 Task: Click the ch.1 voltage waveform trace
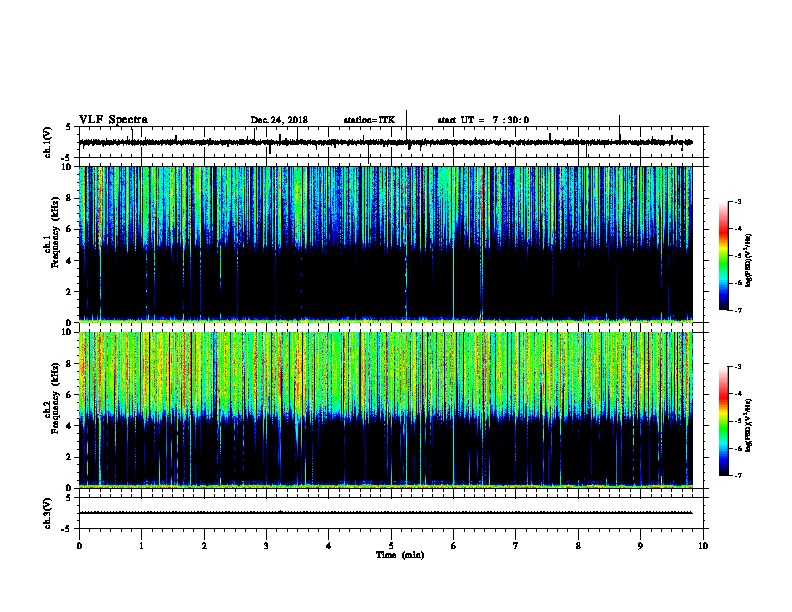(386, 142)
